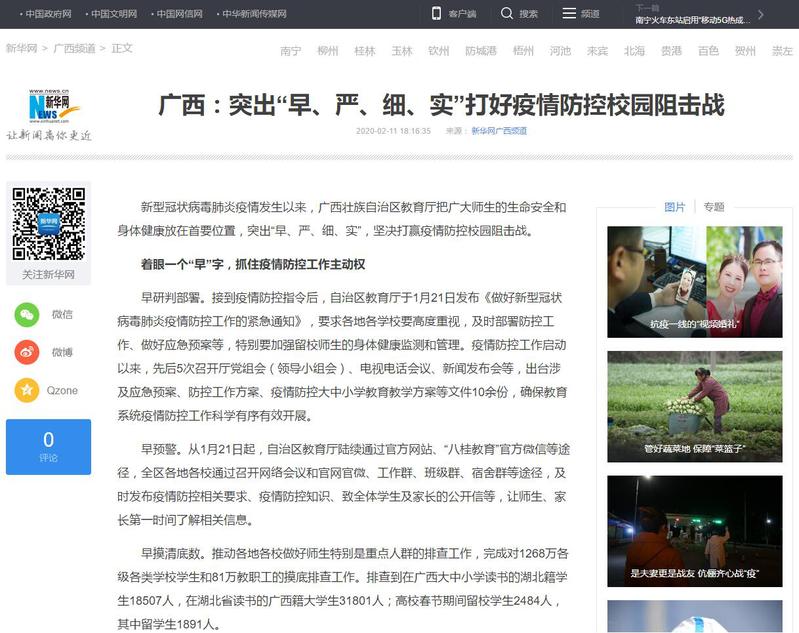This screenshot has height=633, width=799.
Task: Open the 抗疫一线的视频婚礼 photo
Action: (694, 281)
